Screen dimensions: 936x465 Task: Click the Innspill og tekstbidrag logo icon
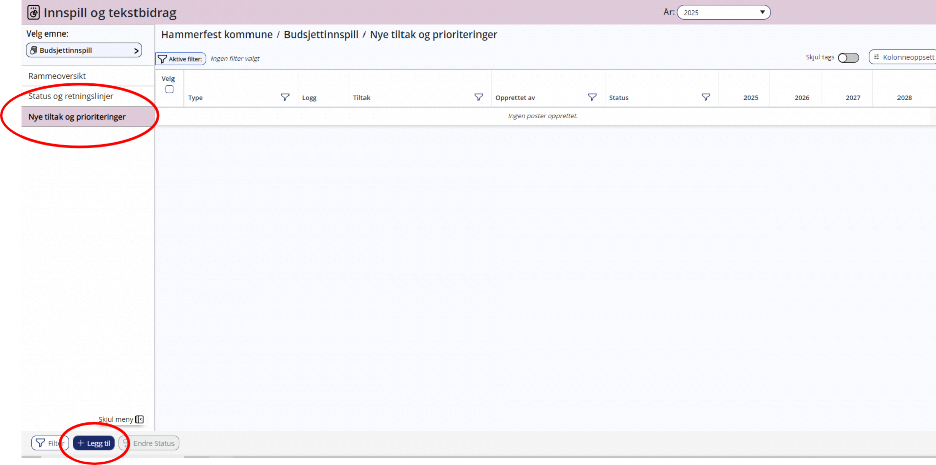coord(33,13)
